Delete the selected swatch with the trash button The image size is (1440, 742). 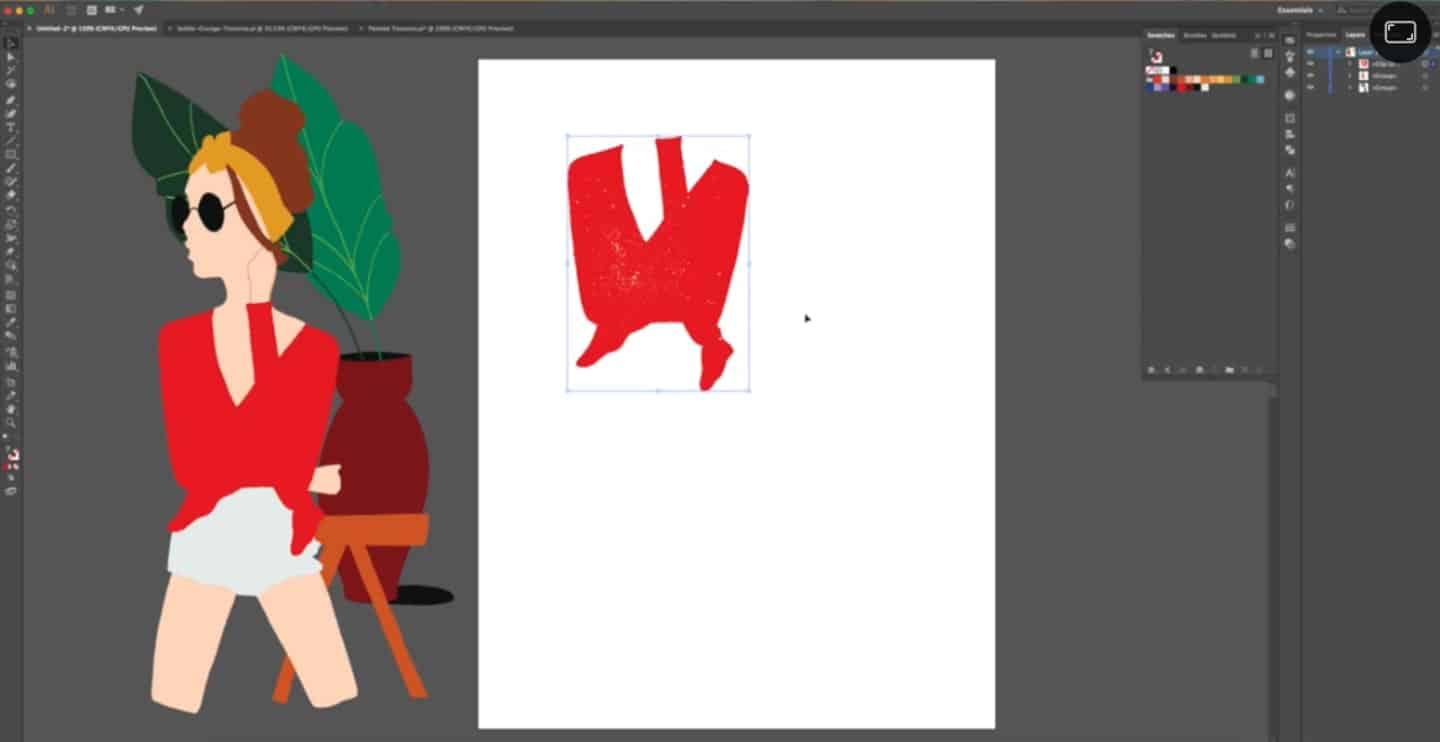pos(1258,370)
